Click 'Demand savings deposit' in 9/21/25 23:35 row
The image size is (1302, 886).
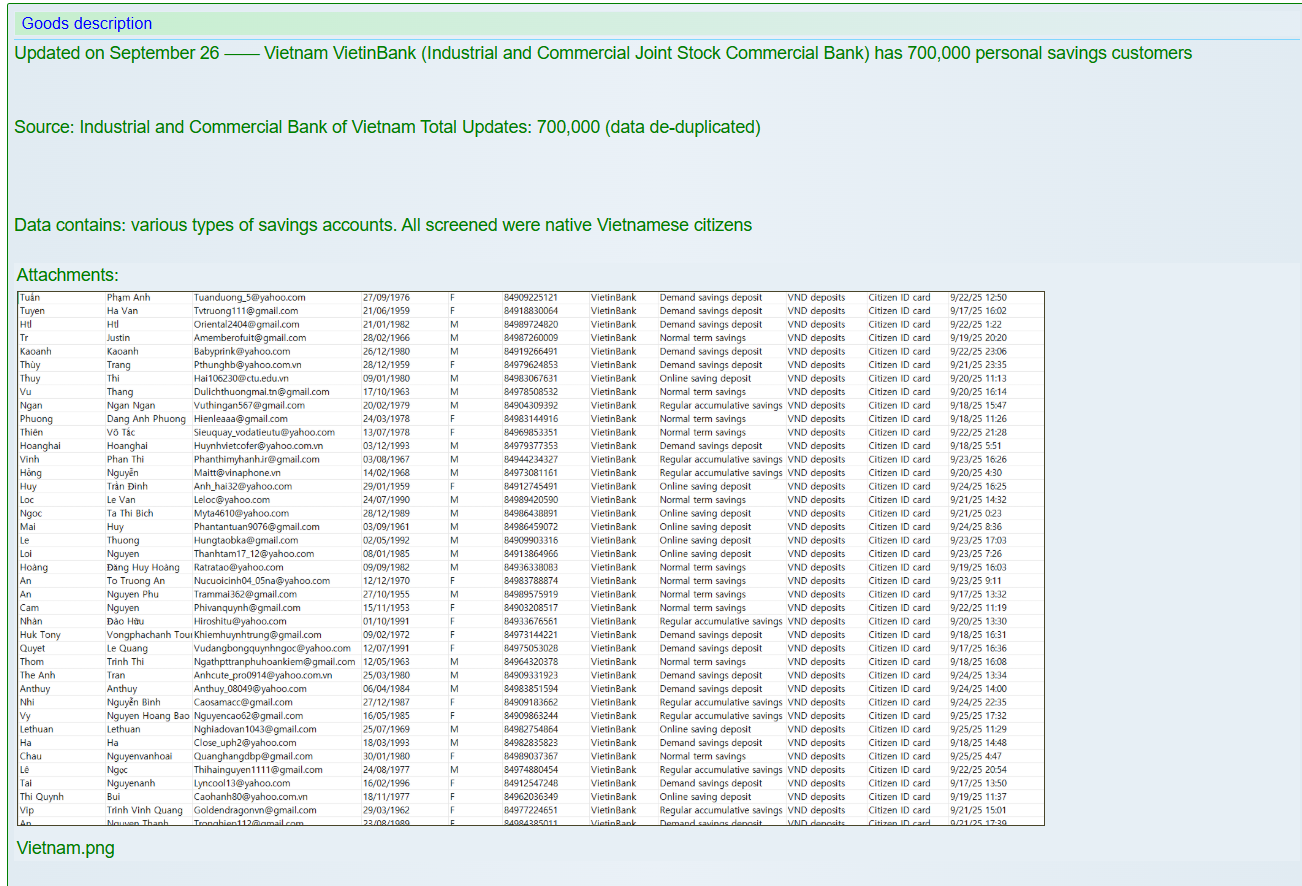[x=710, y=365]
